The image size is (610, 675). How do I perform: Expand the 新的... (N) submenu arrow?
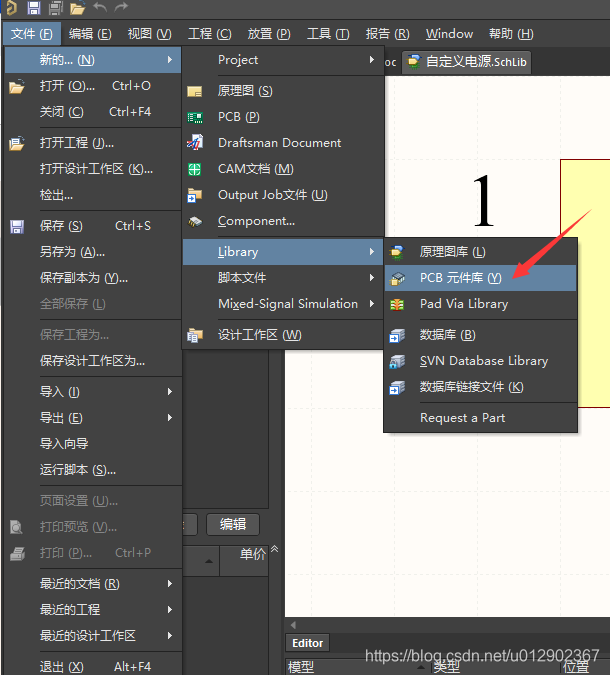[x=170, y=60]
